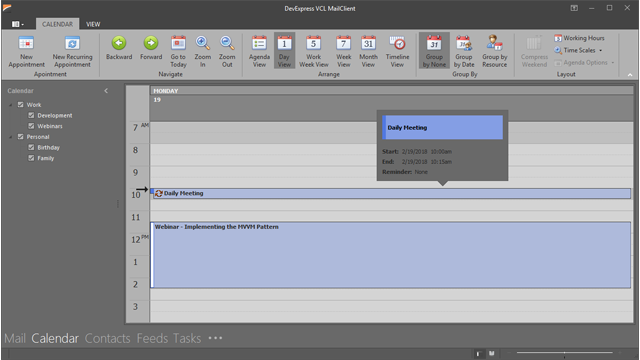Viewport: 640px width, 360px height.
Task: Toggle Working Hours display
Action: click(x=579, y=38)
